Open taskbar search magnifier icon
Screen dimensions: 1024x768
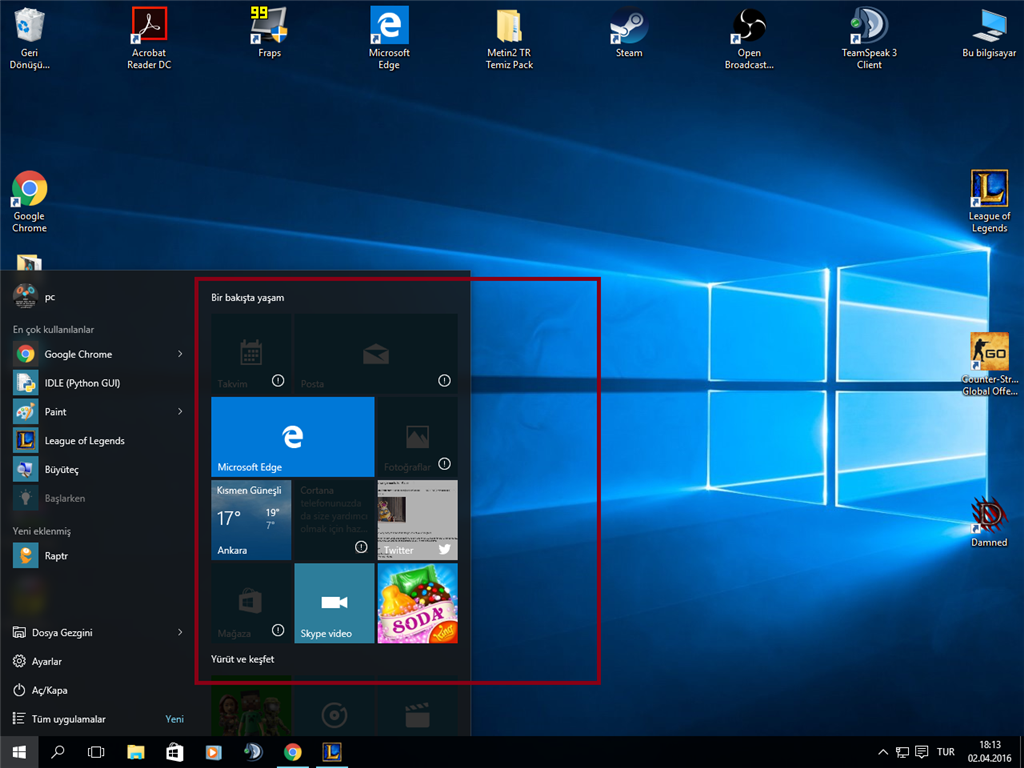[x=57, y=752]
